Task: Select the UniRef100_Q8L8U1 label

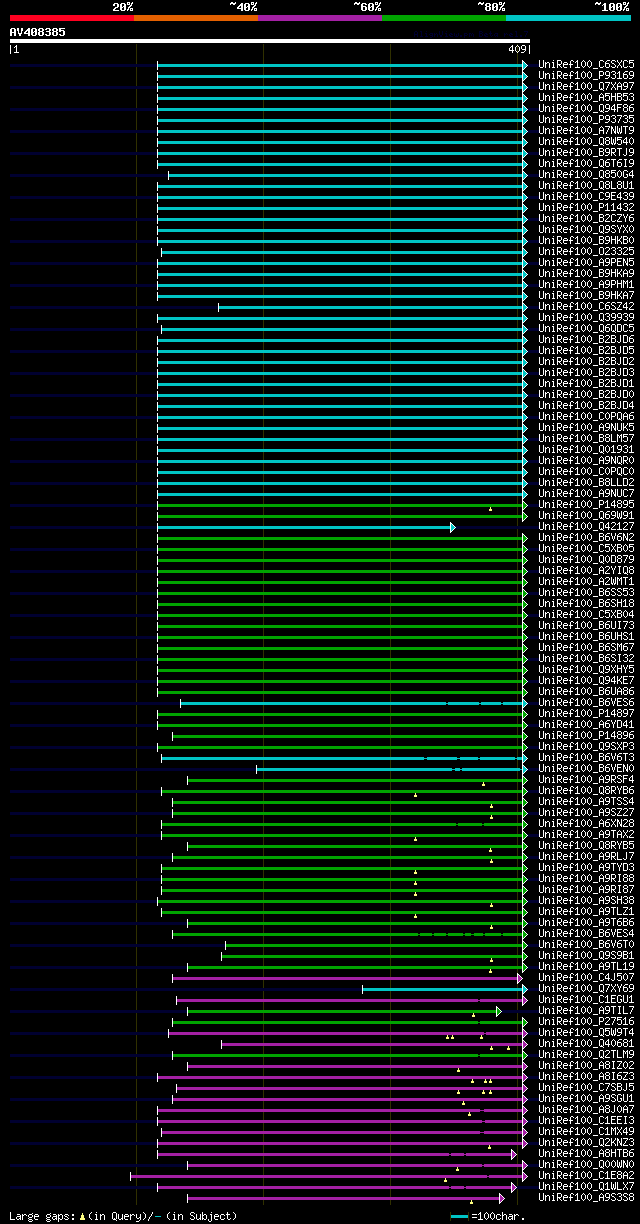Action: tap(586, 186)
